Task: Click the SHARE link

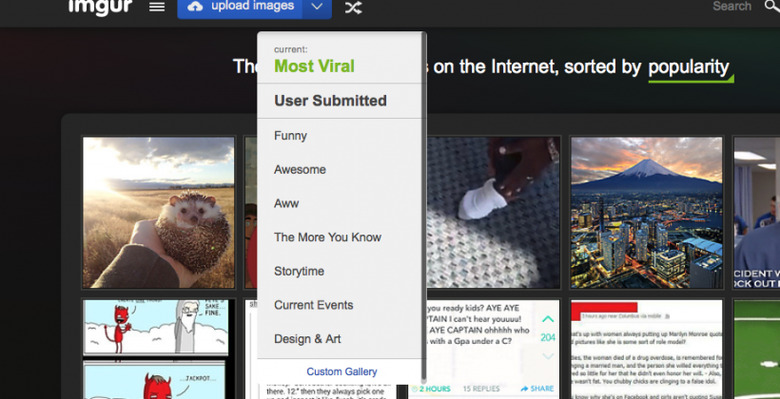Action: tap(537, 389)
